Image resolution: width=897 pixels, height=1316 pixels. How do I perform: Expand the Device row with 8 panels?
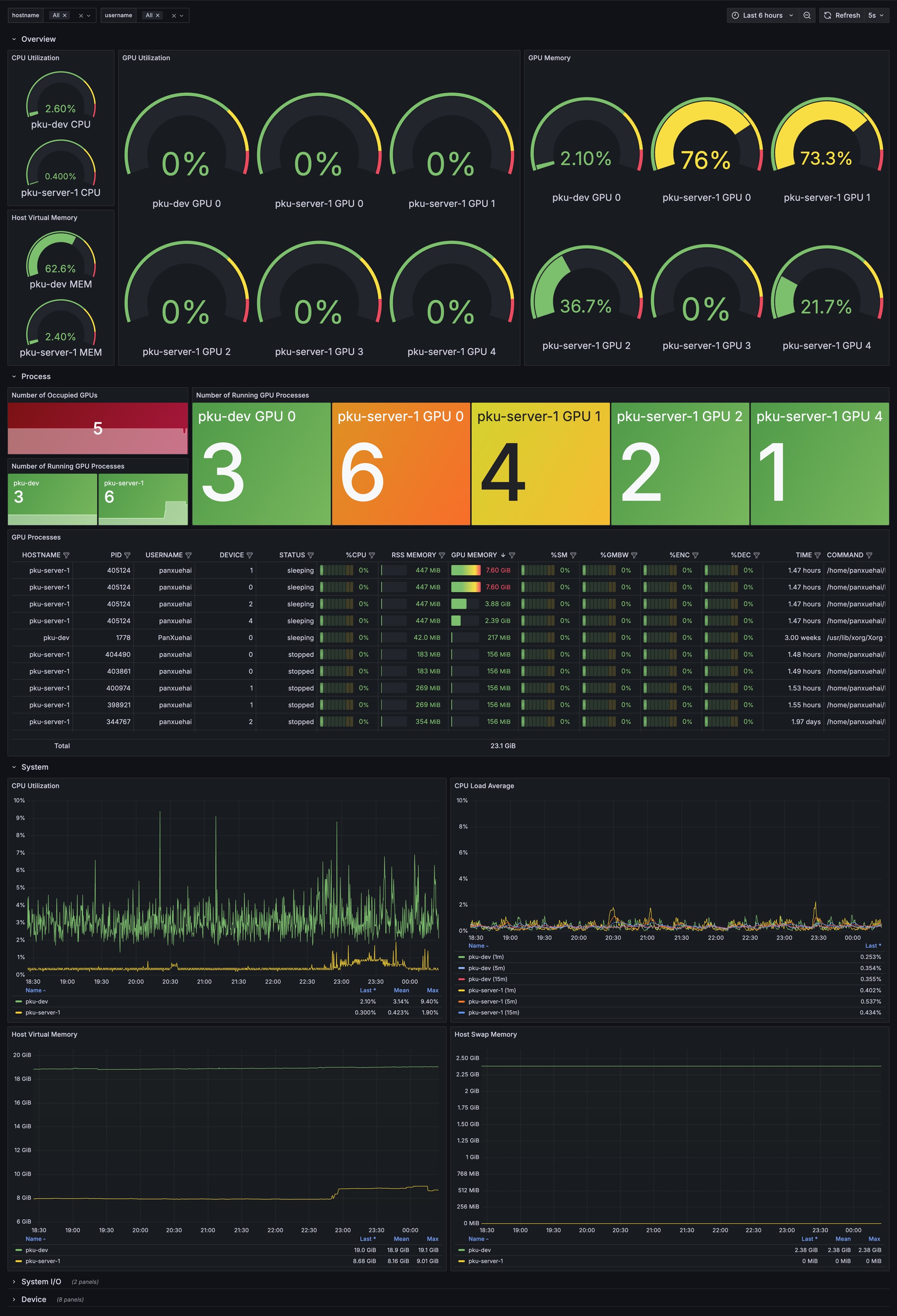pos(33,1299)
